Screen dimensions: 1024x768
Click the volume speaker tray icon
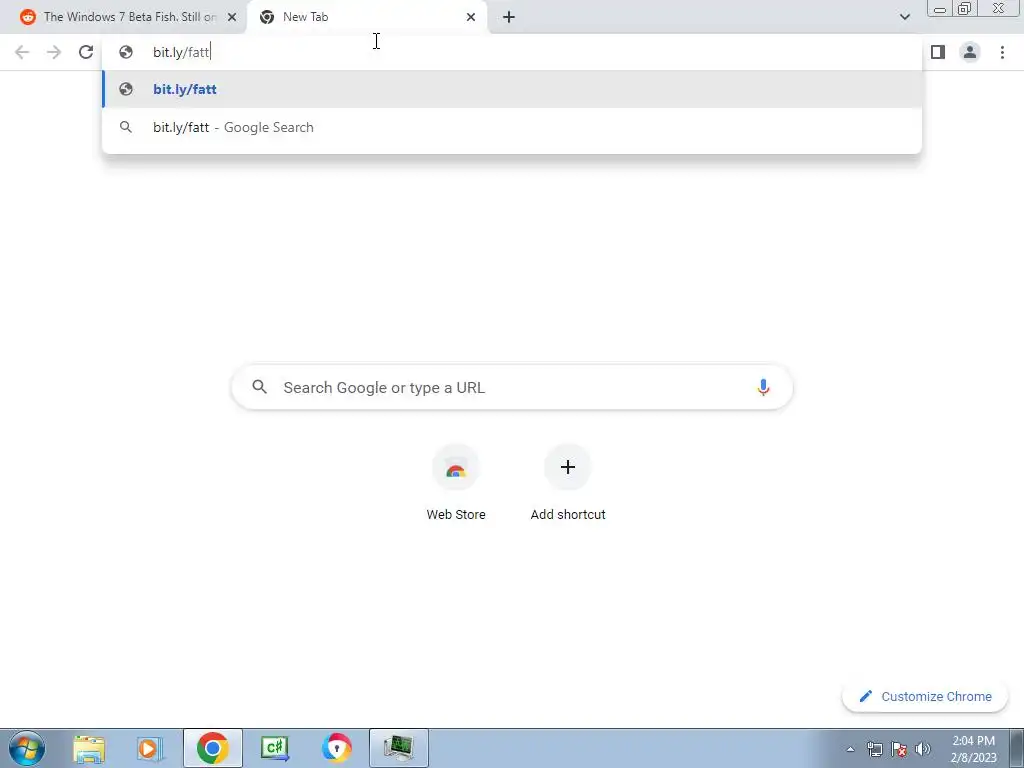pos(923,749)
